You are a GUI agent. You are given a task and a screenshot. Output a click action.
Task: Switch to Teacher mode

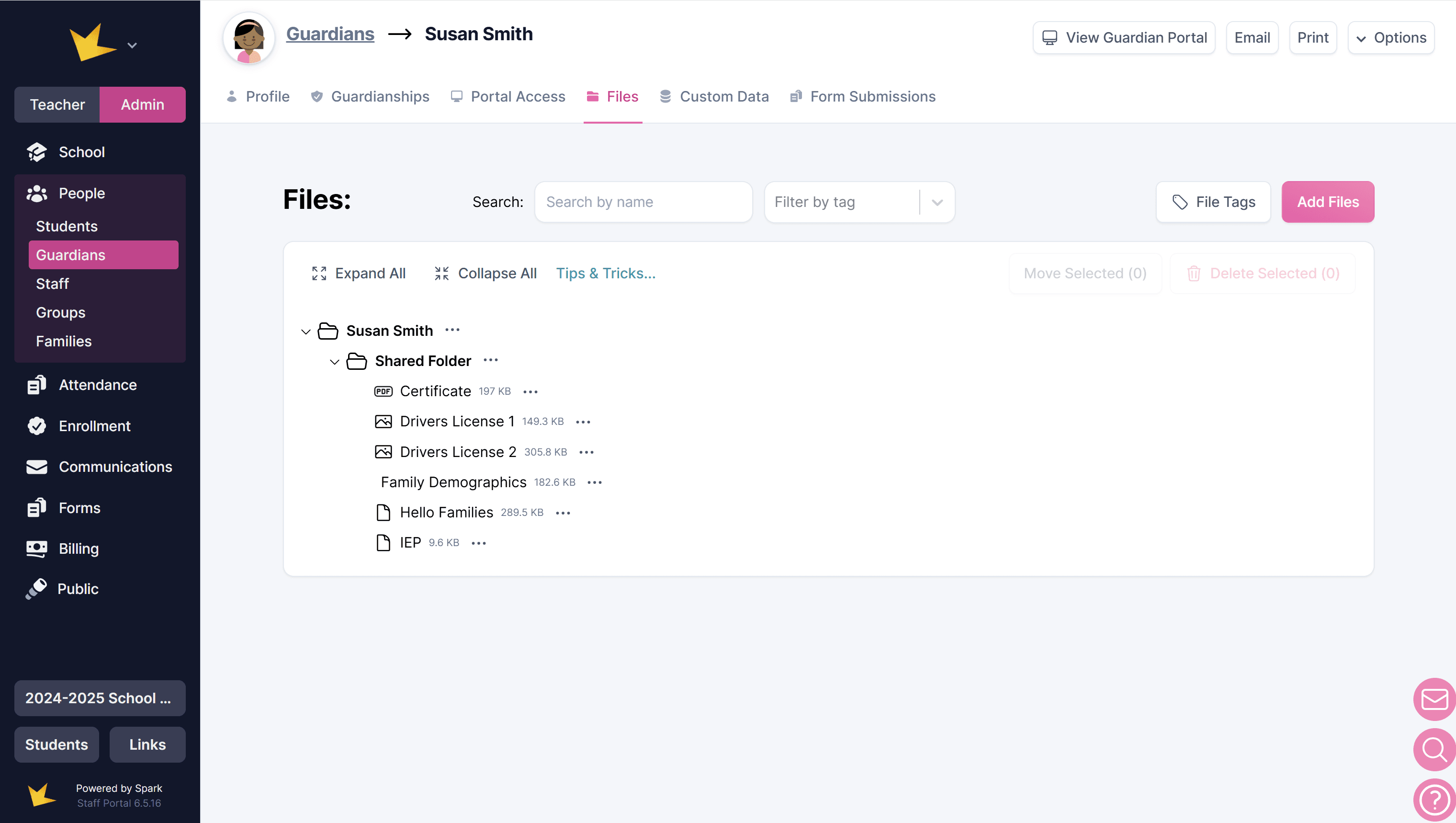[x=57, y=104]
